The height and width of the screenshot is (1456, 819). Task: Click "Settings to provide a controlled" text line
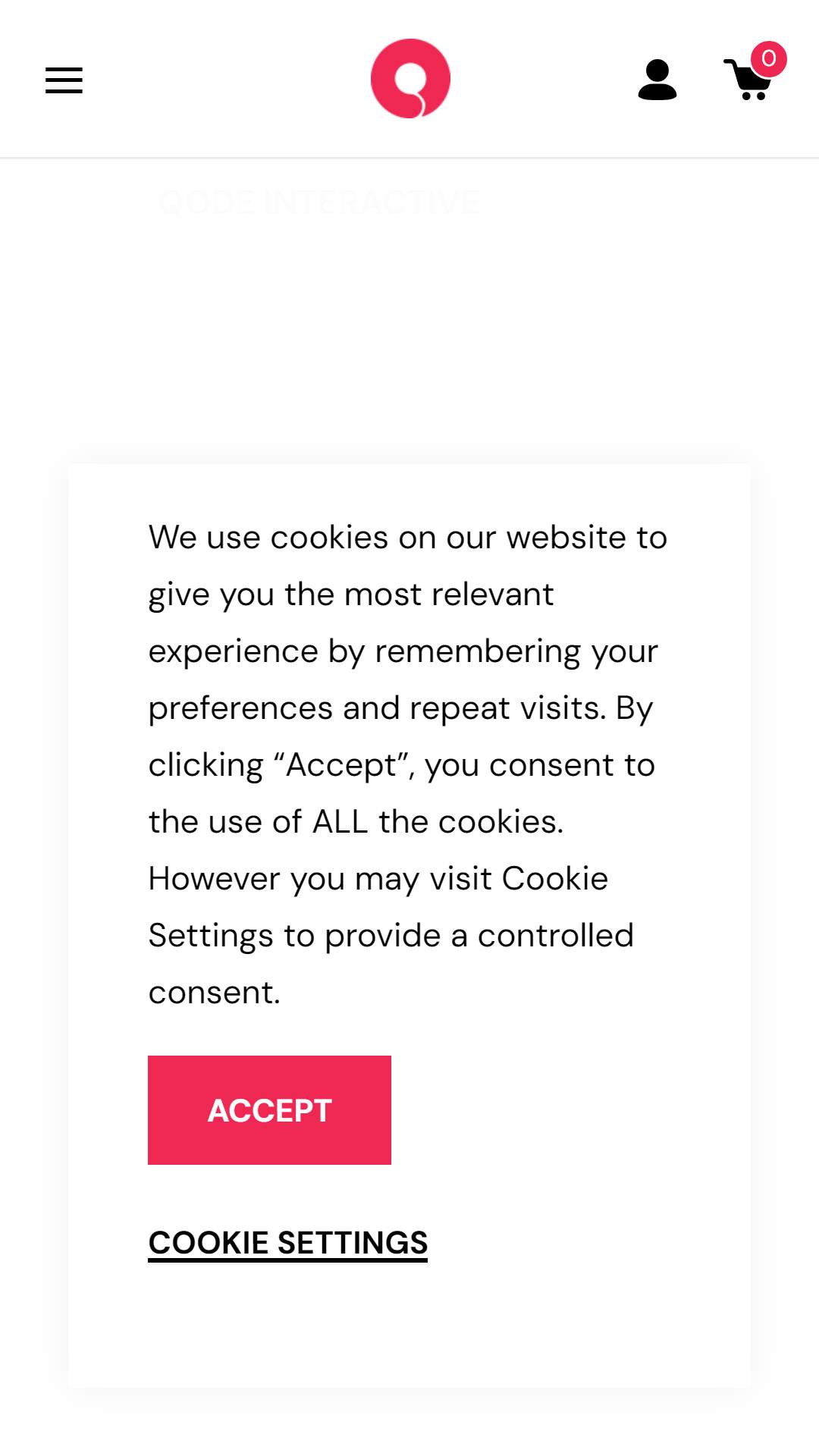pos(391,936)
